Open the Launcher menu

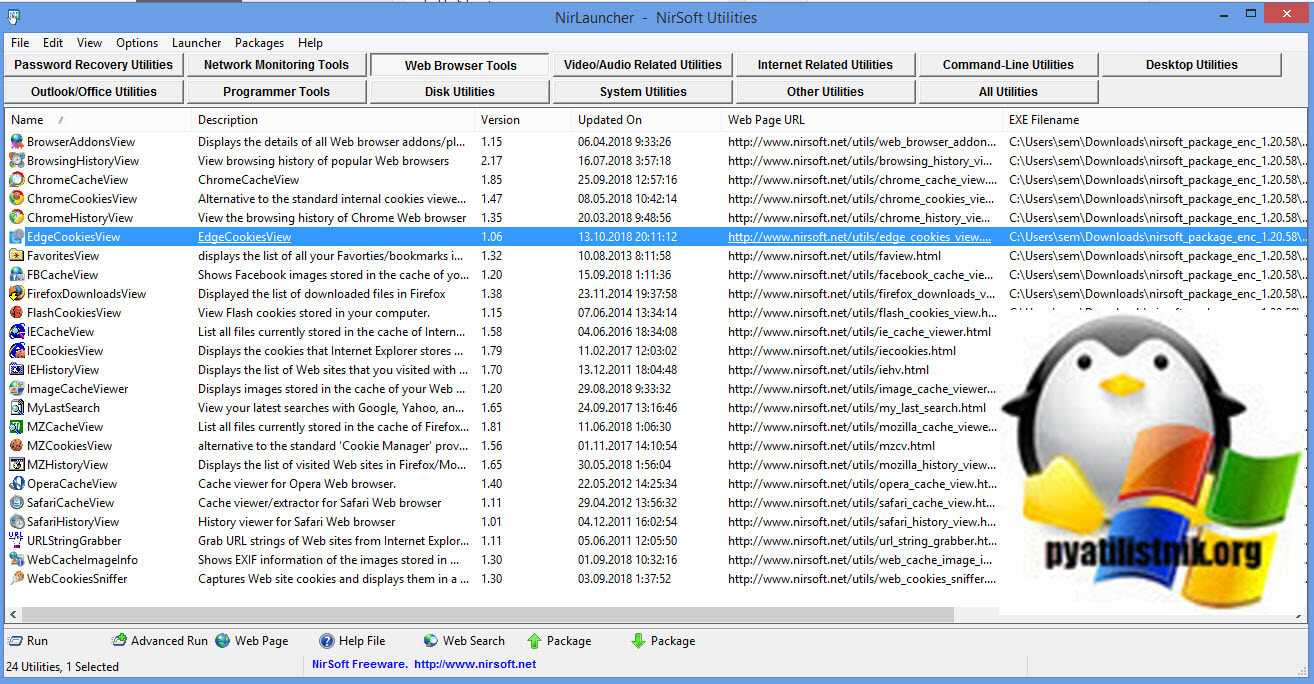pos(196,43)
